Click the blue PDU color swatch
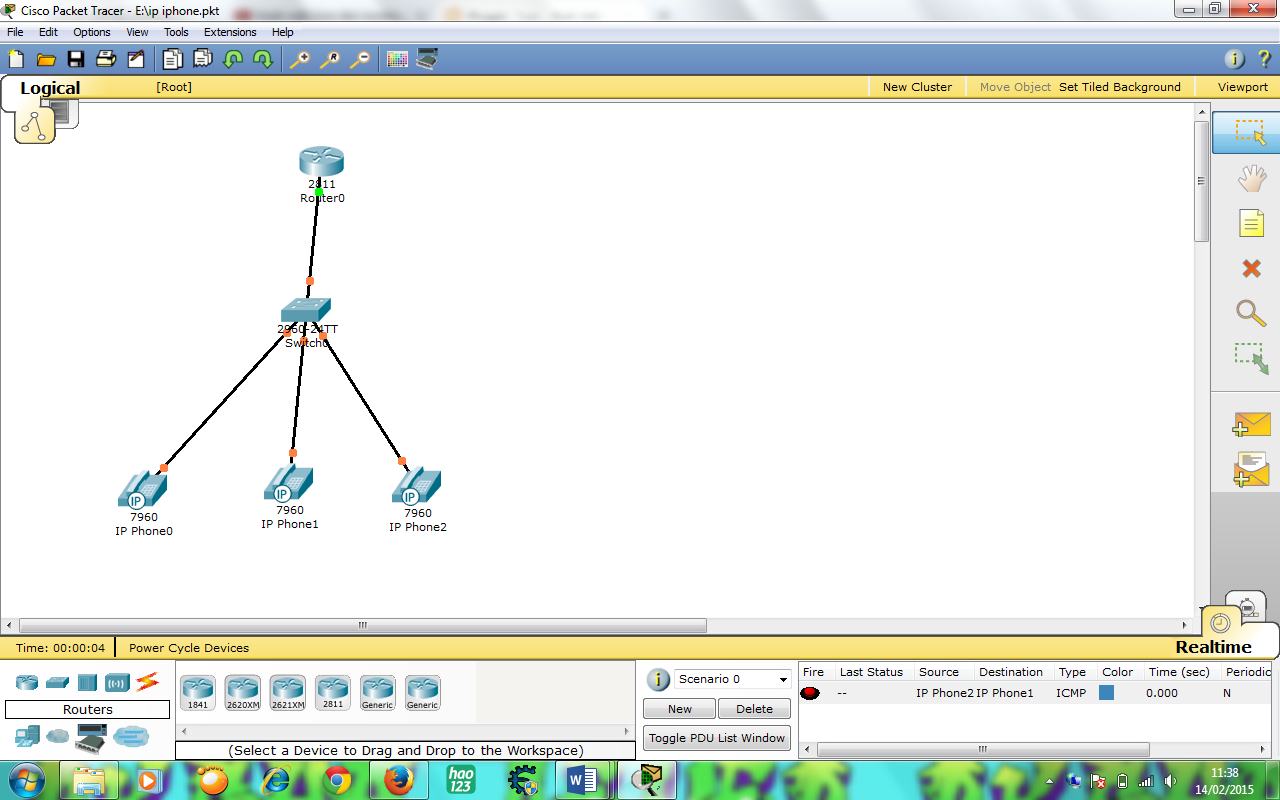 [1106, 692]
